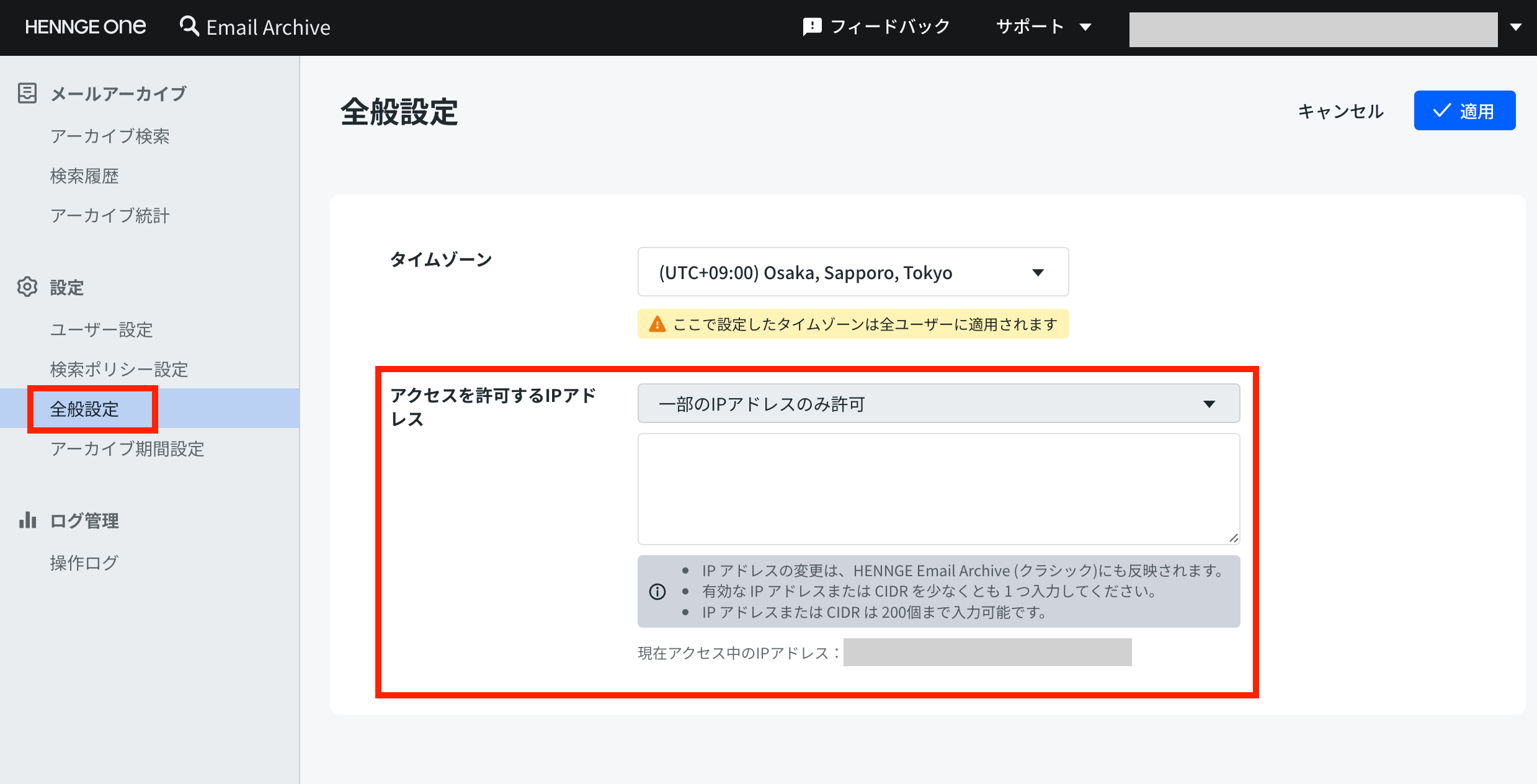Click the Email Archive title text
The height and width of the screenshot is (784, 1537).
(x=268, y=27)
